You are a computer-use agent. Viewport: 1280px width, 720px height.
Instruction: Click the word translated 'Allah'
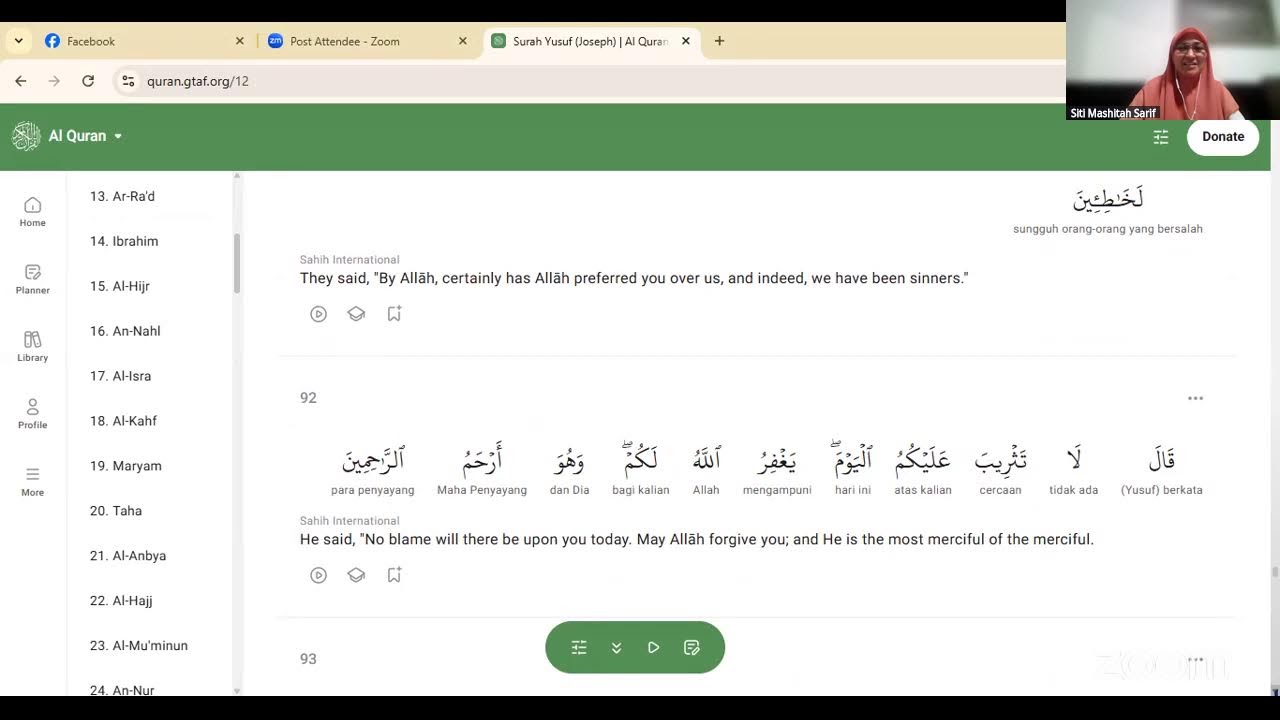pos(706,459)
